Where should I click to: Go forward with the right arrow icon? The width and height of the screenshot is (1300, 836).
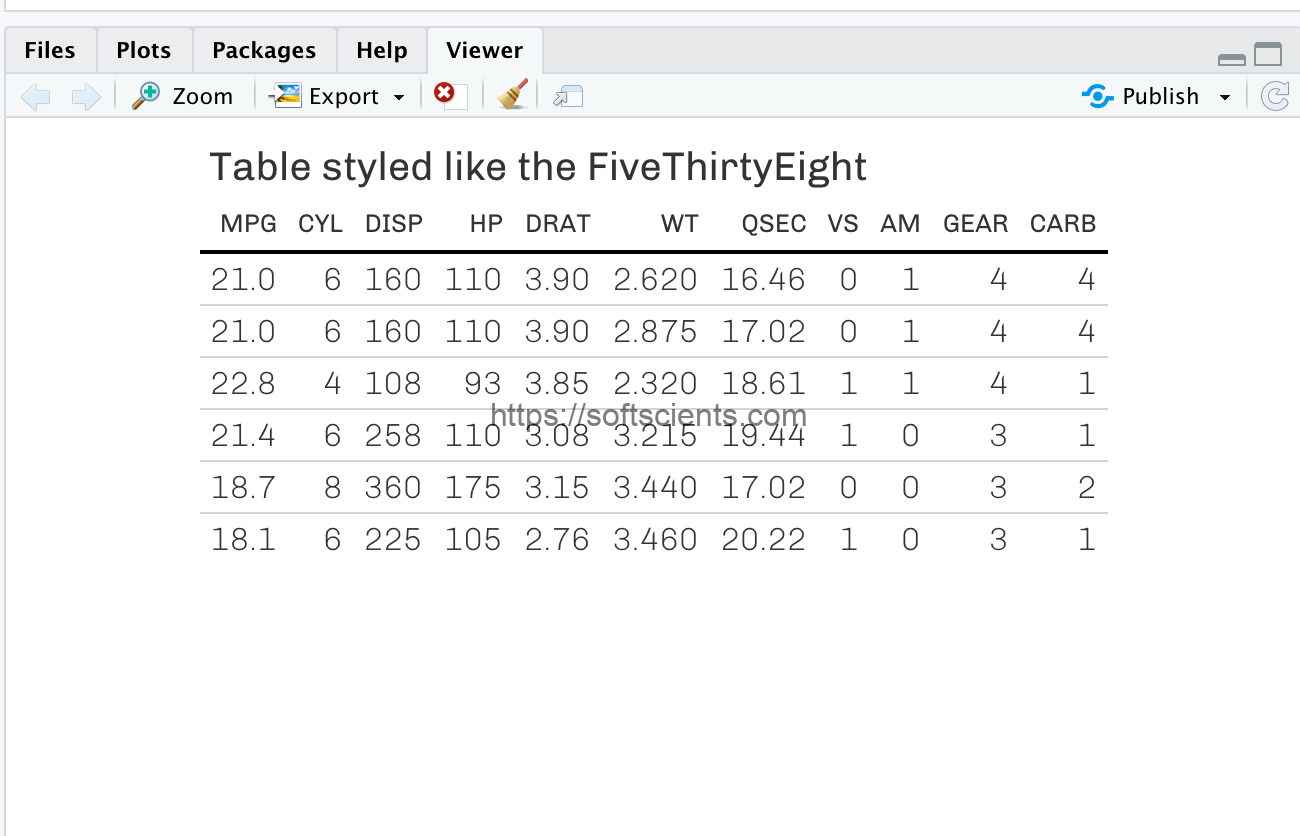click(86, 97)
